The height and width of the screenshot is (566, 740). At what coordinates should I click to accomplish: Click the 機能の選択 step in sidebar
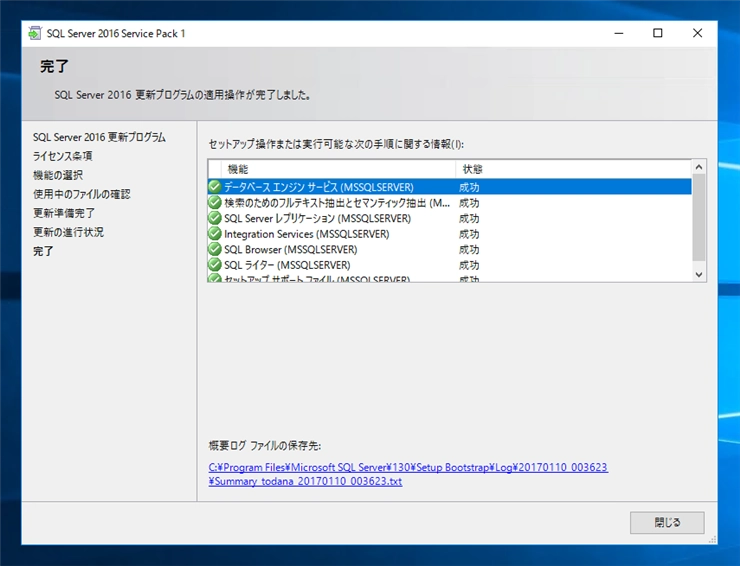[58, 175]
